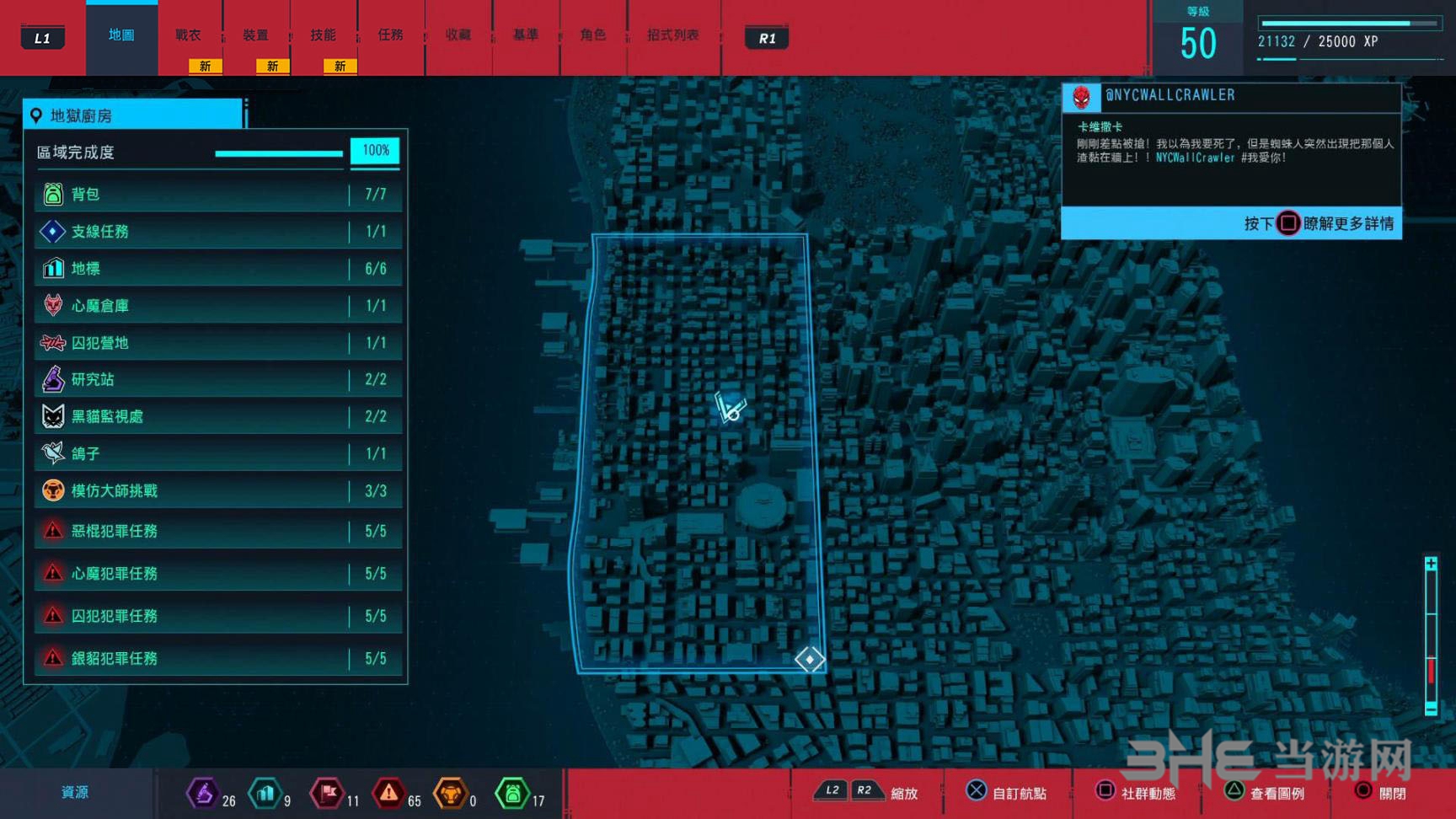This screenshot has width=1456, height=819.
Task: Click the 7/7 backpack count
Action: [x=376, y=195]
